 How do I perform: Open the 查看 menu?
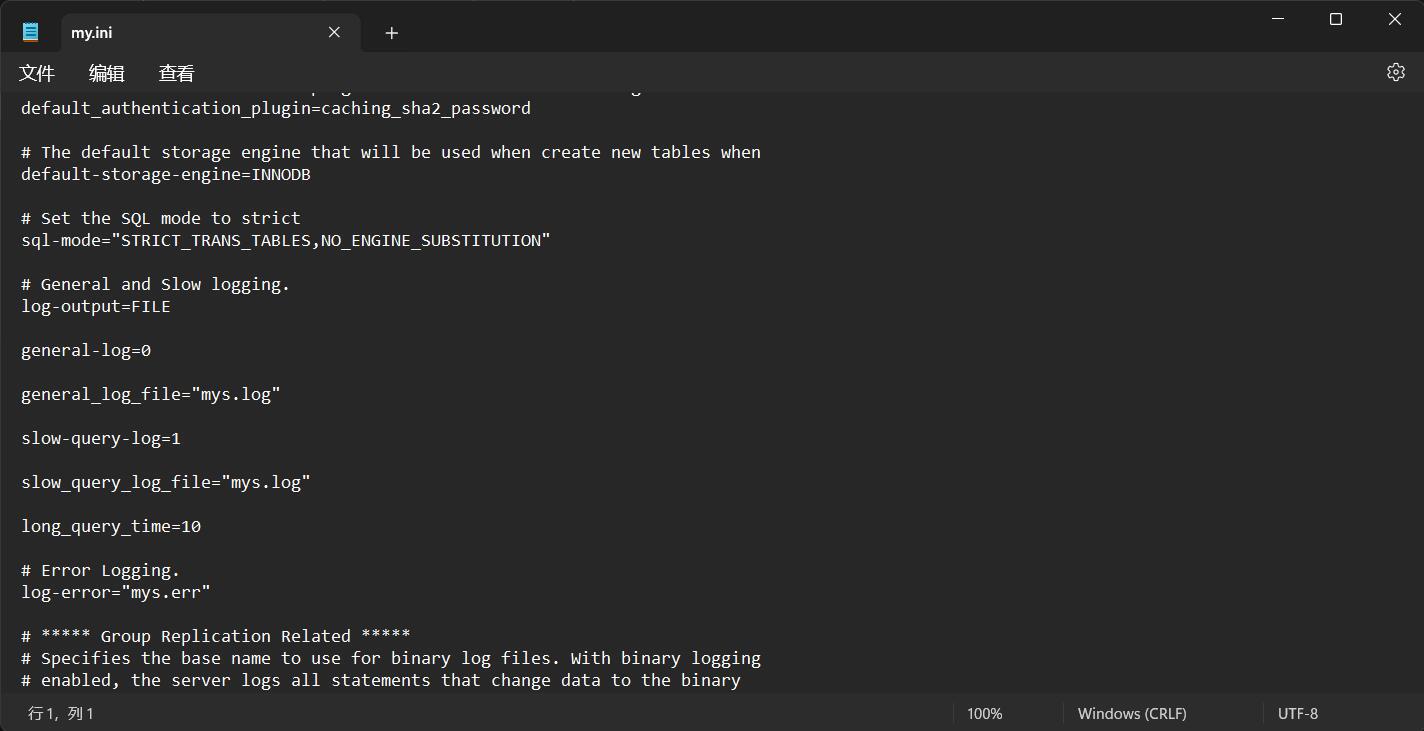[x=177, y=73]
